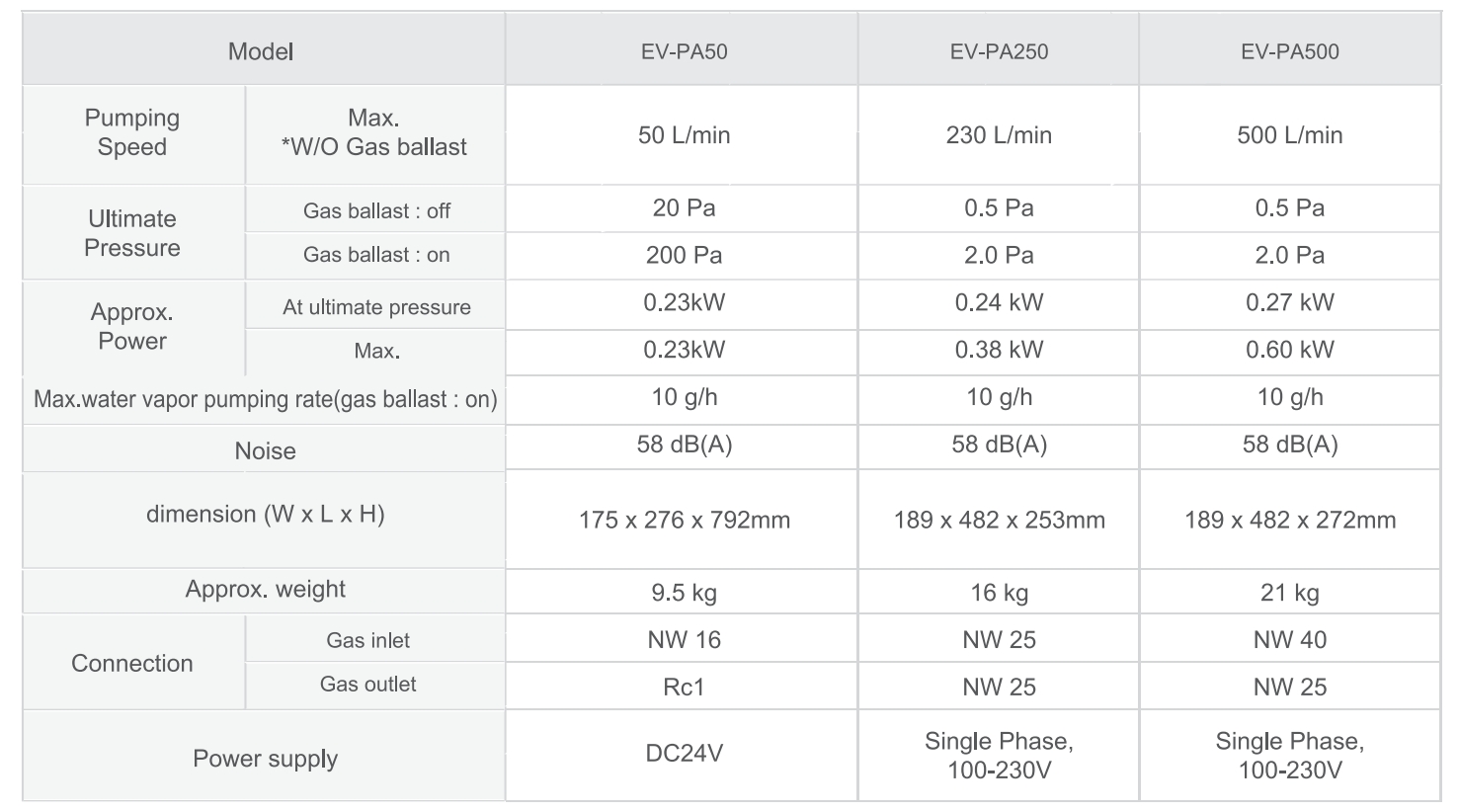Click the 230 L/min pumping speed value
This screenshot has width=1459, height=812.
tap(999, 135)
